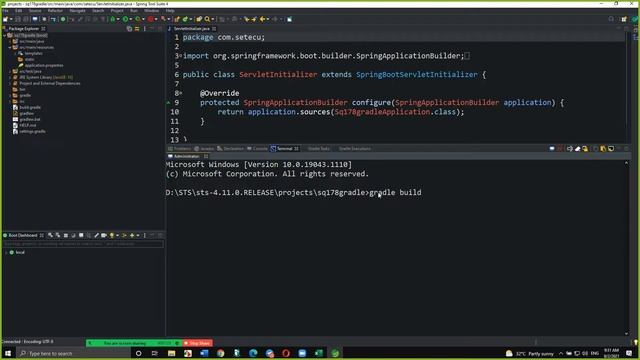Image resolution: width=640 pixels, height=360 pixels.
Task: Click the Boot Dashboard tab
Action: 22,235
